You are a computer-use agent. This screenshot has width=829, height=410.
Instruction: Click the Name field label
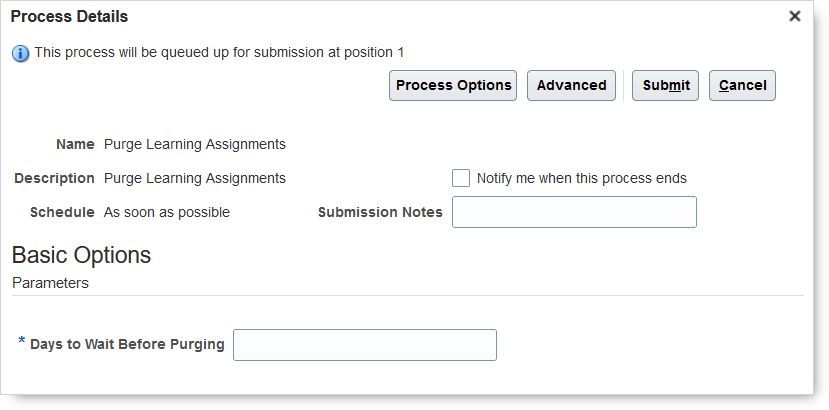tap(75, 144)
